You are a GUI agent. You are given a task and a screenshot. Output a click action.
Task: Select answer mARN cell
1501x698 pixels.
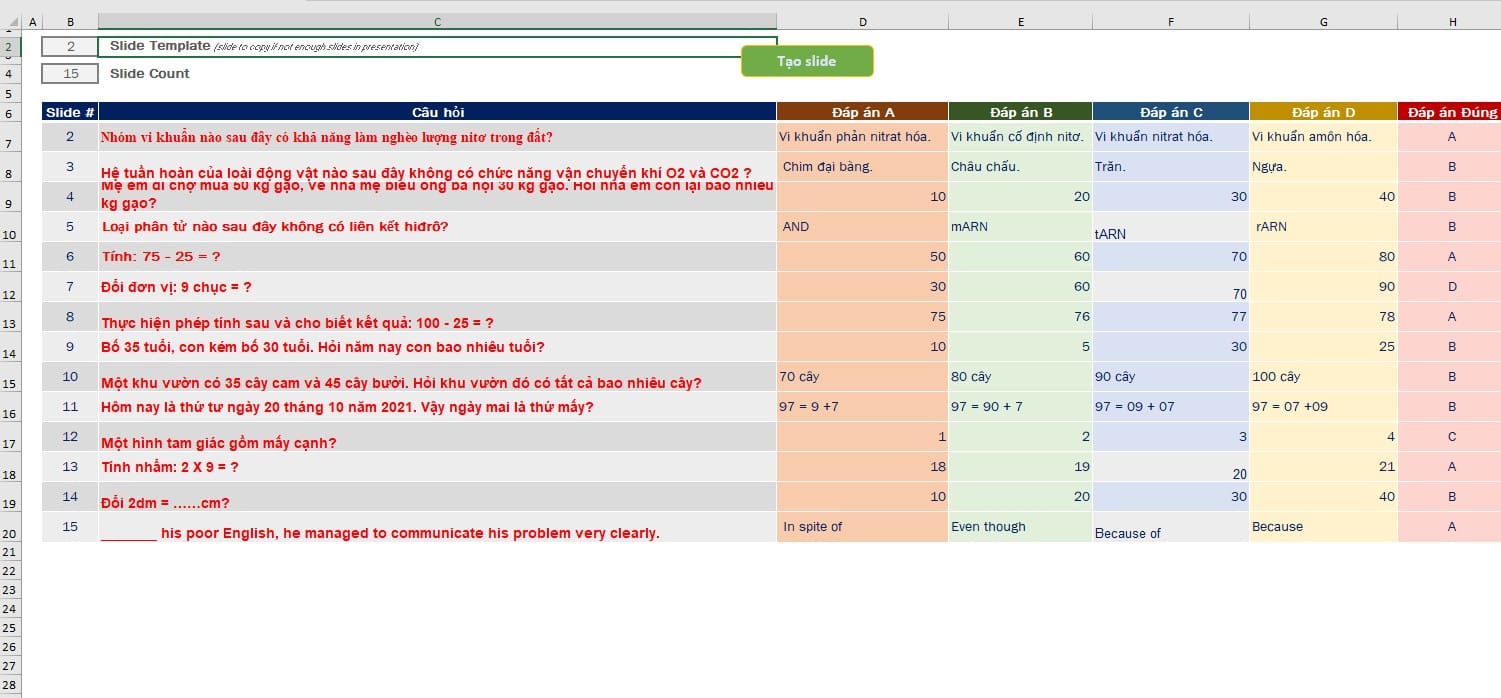click(1020, 227)
